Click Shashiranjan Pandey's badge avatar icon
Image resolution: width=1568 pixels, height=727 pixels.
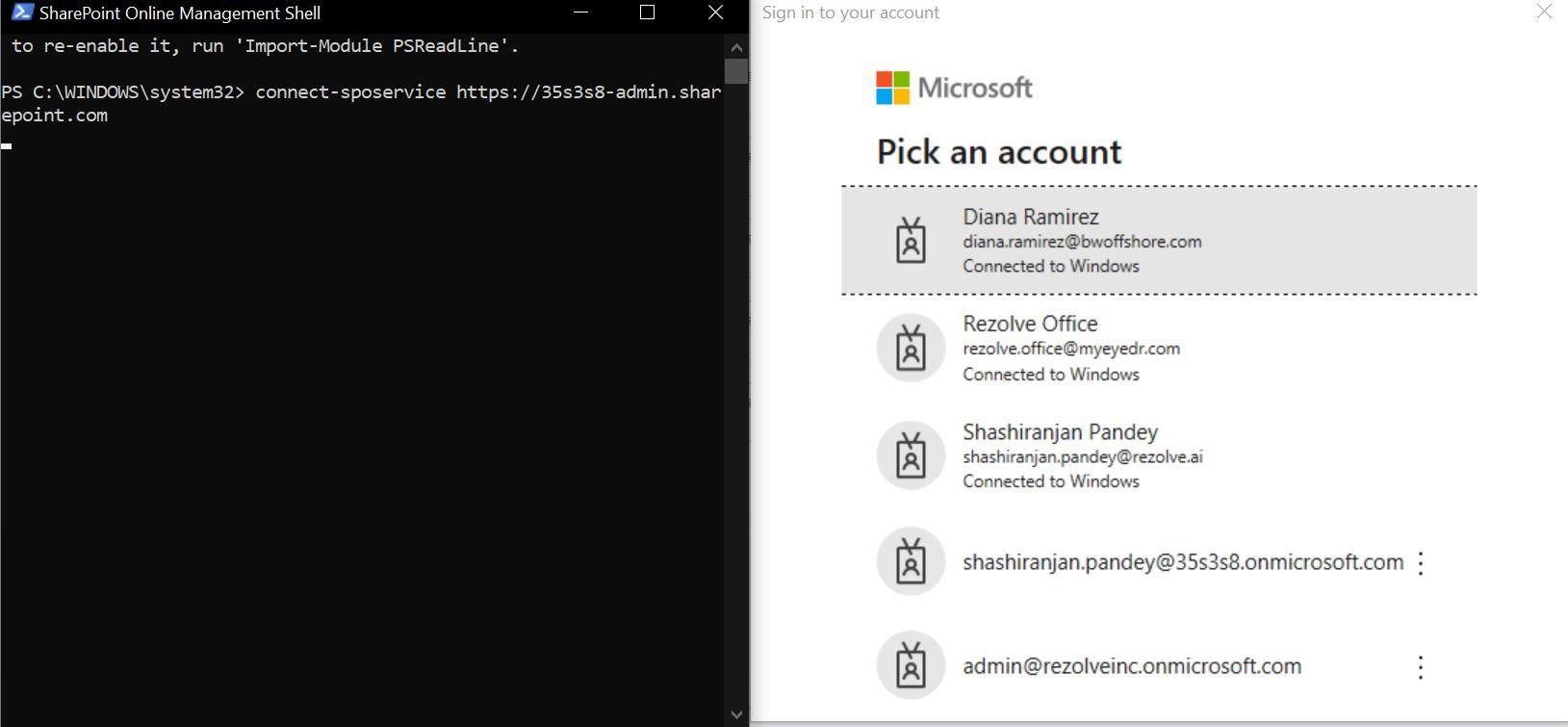point(911,455)
